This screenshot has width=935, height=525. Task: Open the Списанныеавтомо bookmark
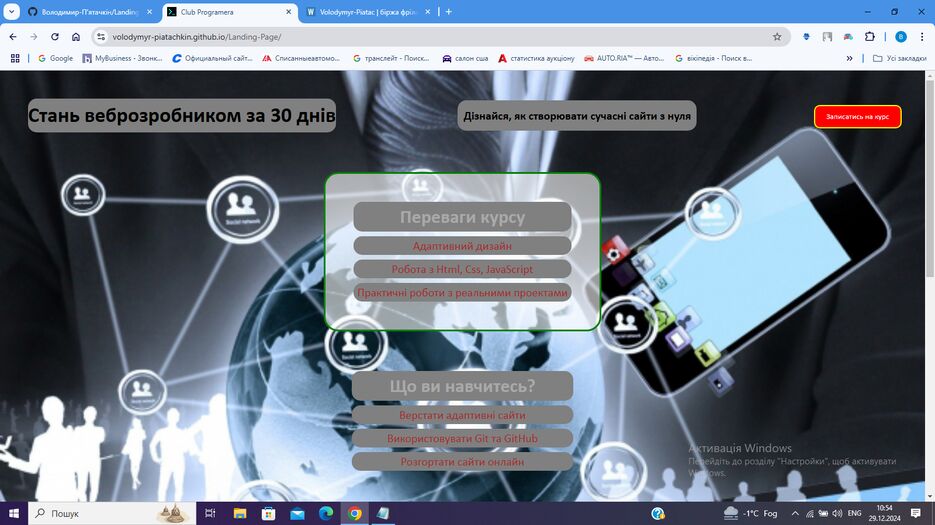click(301, 58)
